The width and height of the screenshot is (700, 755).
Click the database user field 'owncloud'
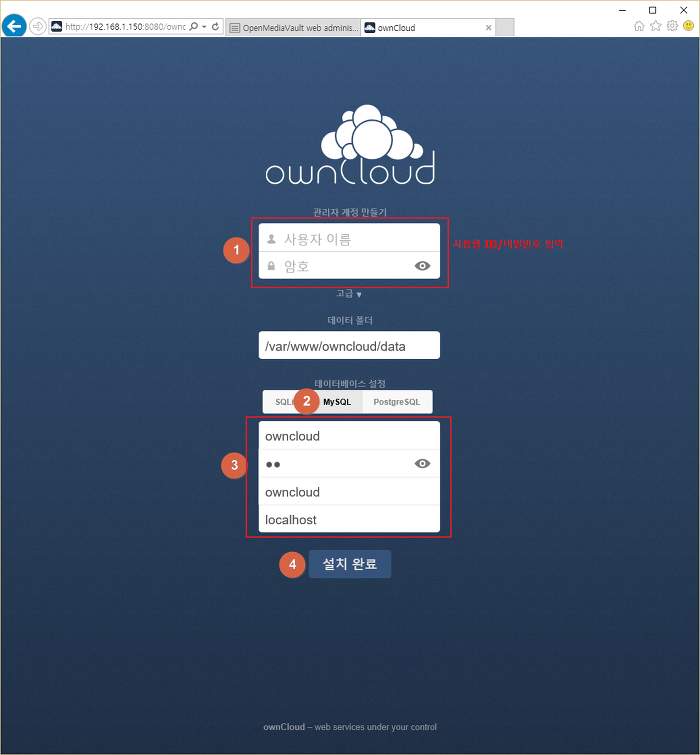tap(349, 436)
